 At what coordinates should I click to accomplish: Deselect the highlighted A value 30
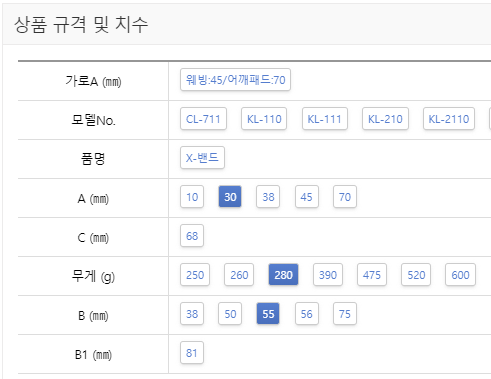click(x=230, y=197)
